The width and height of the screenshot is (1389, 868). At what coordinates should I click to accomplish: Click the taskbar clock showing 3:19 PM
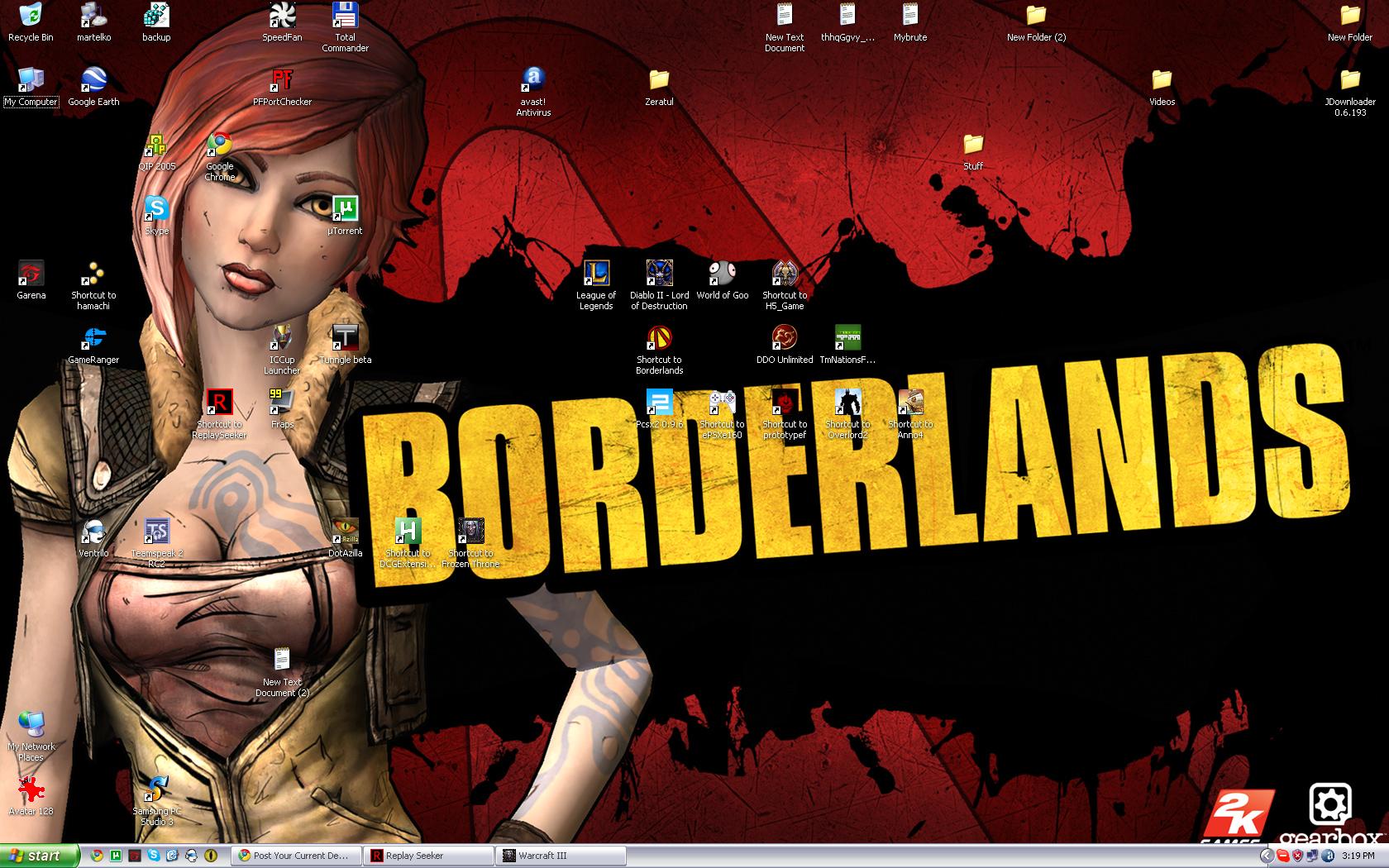click(1358, 856)
